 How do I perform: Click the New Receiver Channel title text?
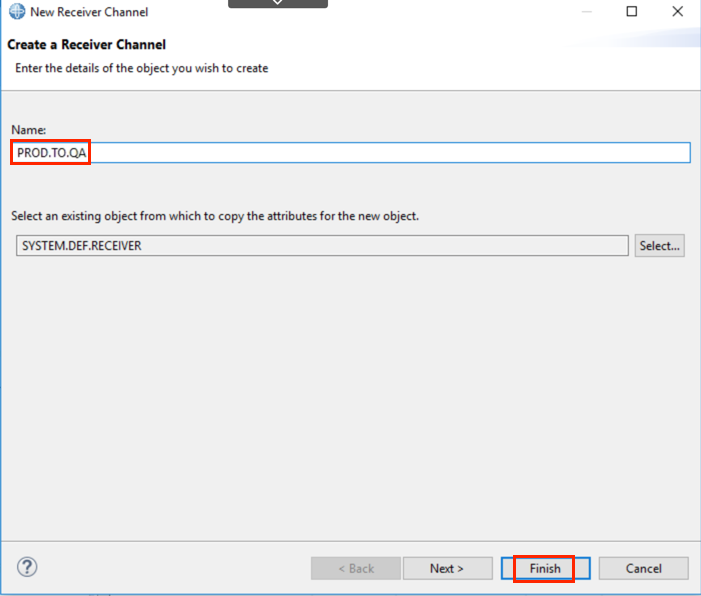point(89,12)
